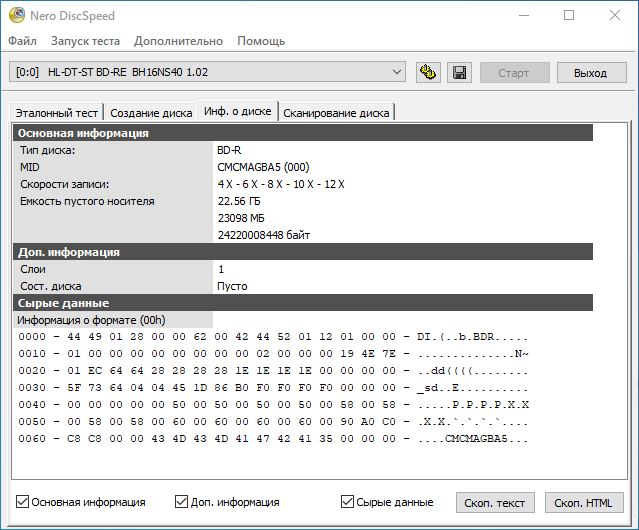639x530 pixels.
Task: Click the MID value CMCMAGBA5 (000)
Action: click(263, 167)
